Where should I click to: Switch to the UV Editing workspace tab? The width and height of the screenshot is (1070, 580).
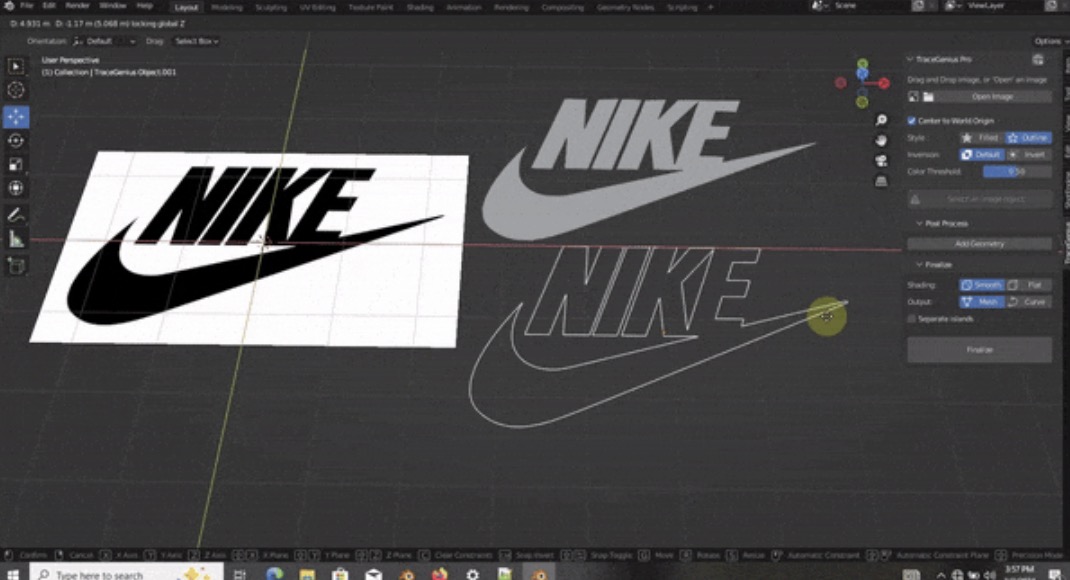point(317,8)
